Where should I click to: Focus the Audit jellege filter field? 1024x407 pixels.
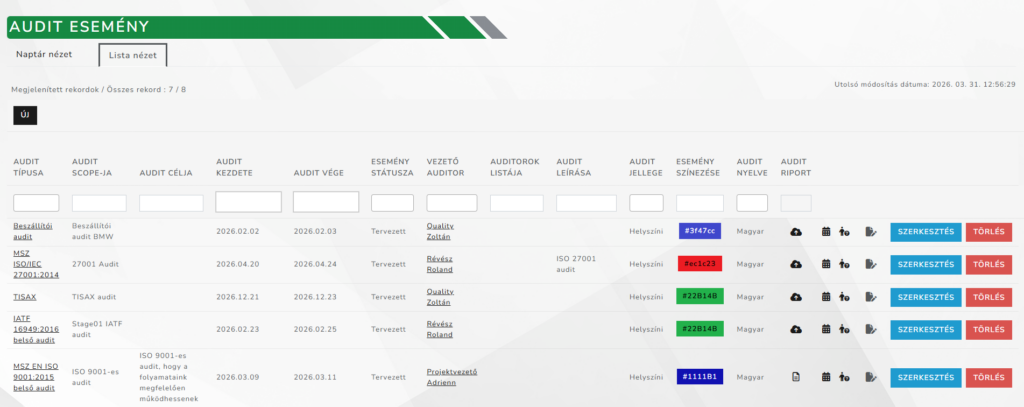point(647,203)
